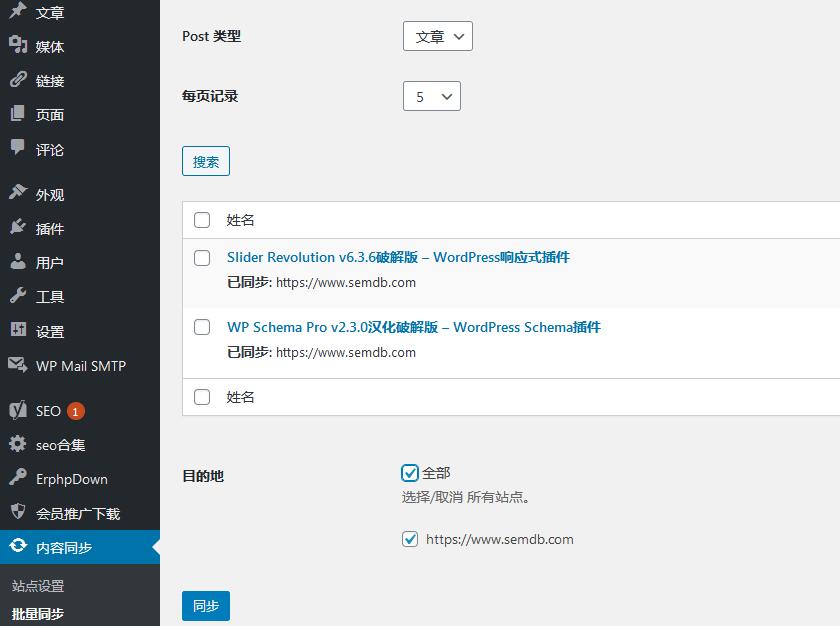Uncheck the 全部 all-sites checkbox

coord(410,473)
